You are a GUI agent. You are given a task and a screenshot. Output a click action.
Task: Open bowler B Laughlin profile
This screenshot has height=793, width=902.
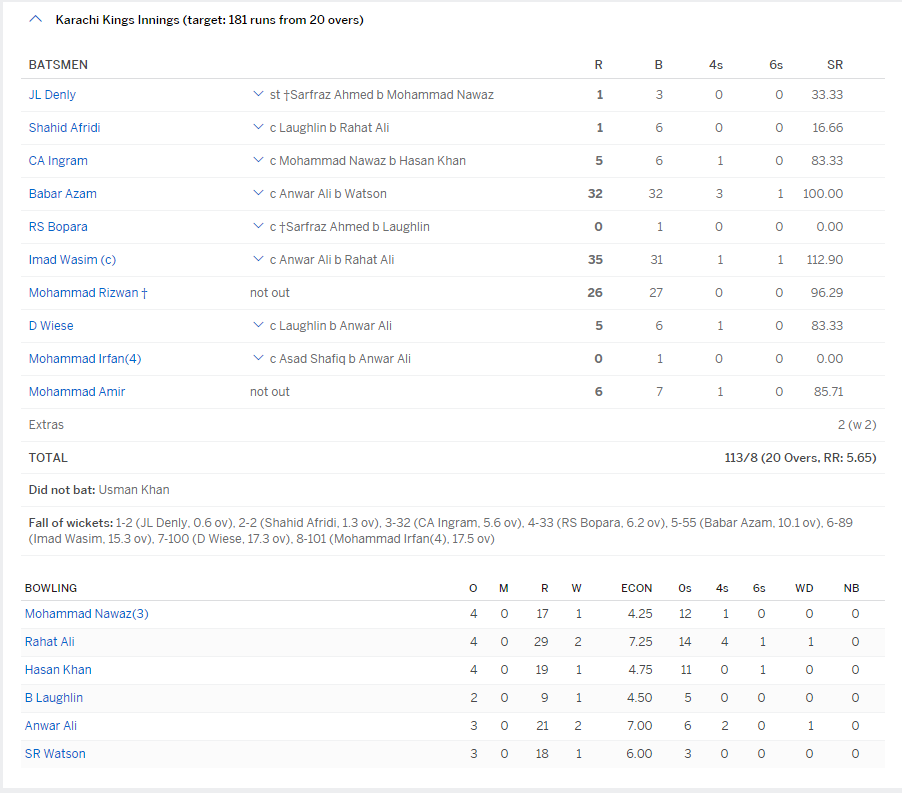[54, 698]
